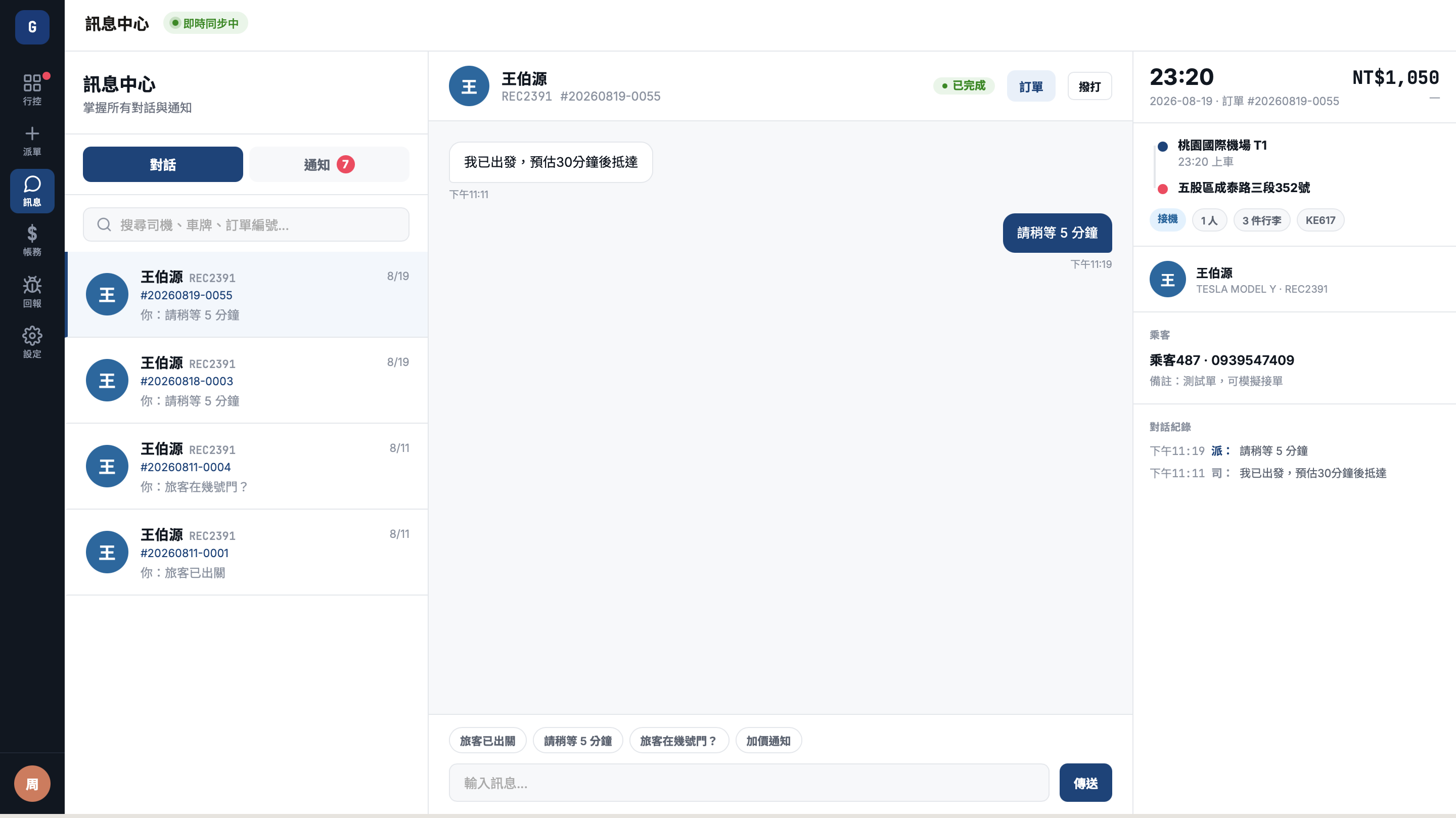Click the 3 件行李 luggage tag
Image resolution: width=1456 pixels, height=818 pixels.
[1261, 220]
